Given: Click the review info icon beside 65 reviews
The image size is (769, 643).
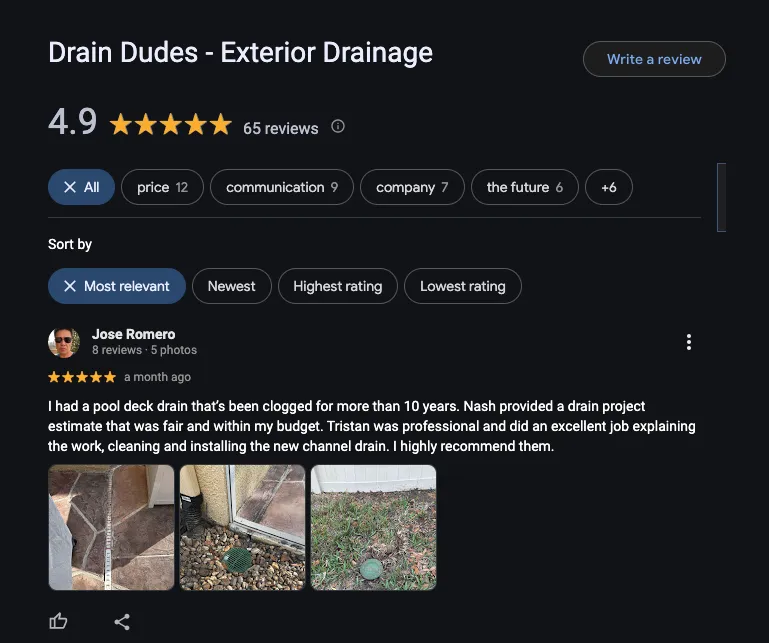Looking at the screenshot, I should click(338, 127).
